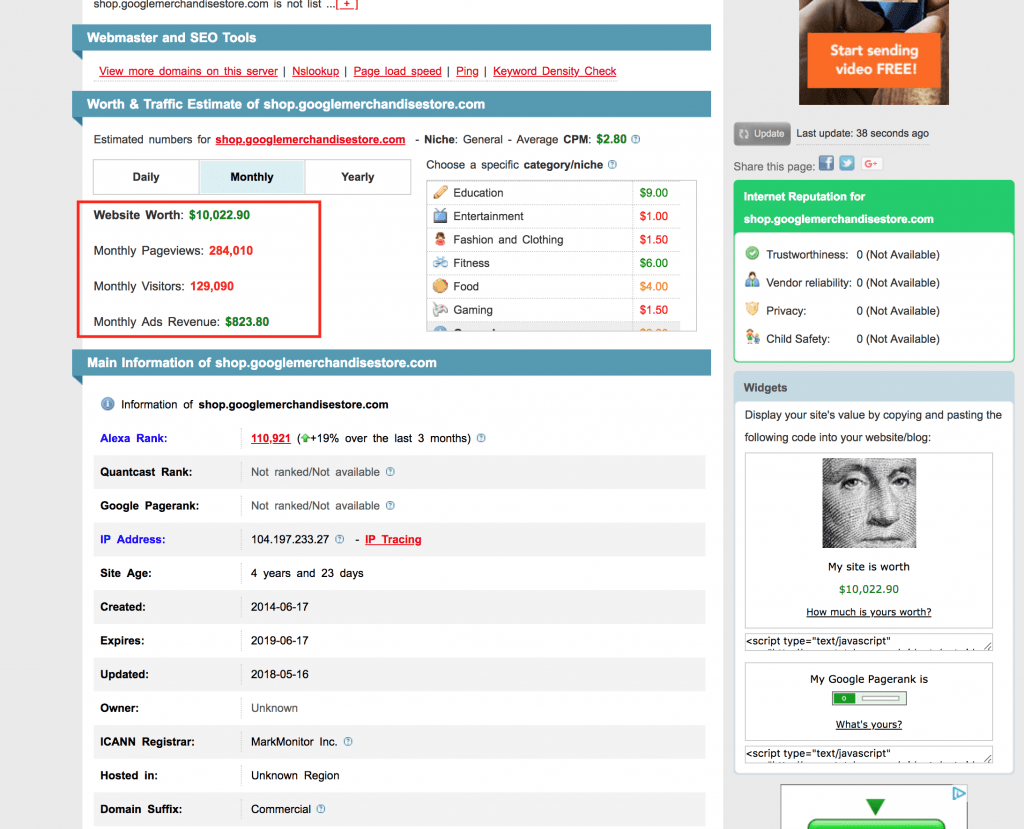Switch to the Daily estimate tab
The width and height of the screenshot is (1024, 829).
(146, 177)
